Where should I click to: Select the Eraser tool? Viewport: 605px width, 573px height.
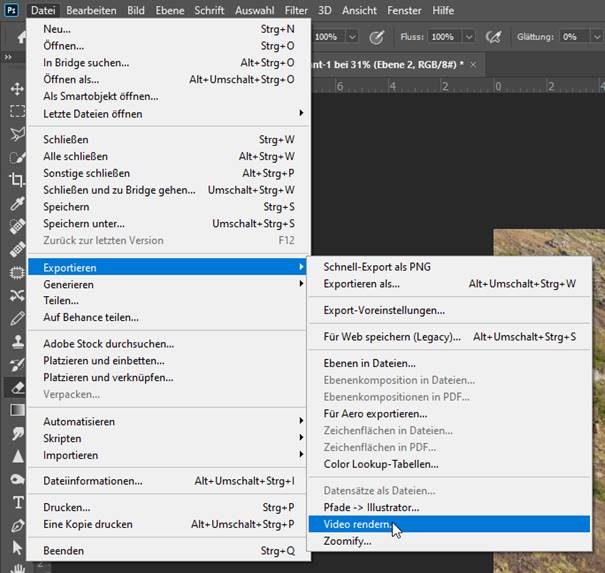tap(17, 388)
